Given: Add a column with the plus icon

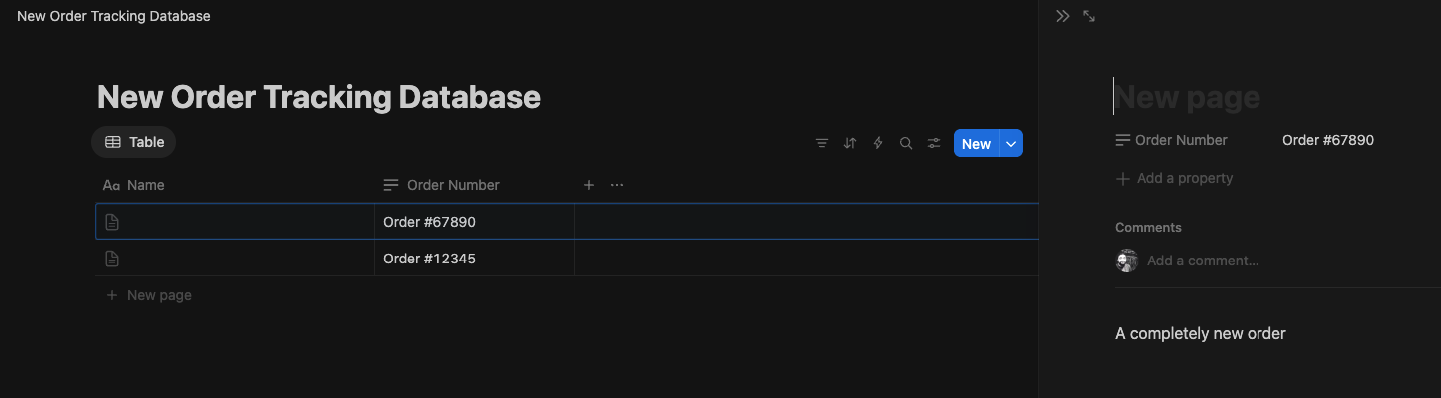Looking at the screenshot, I should [x=589, y=185].
